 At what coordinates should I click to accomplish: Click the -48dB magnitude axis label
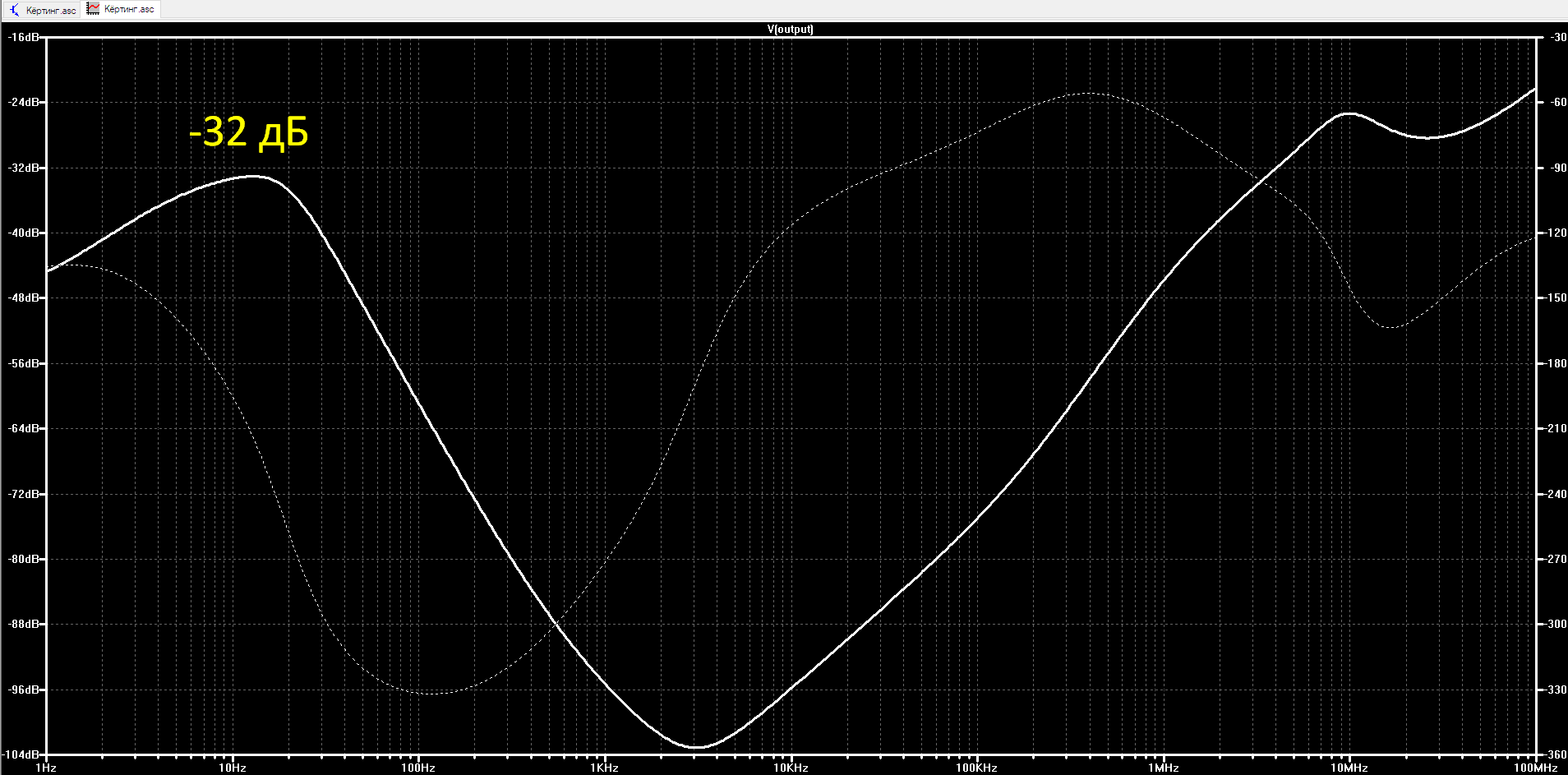coord(23,298)
